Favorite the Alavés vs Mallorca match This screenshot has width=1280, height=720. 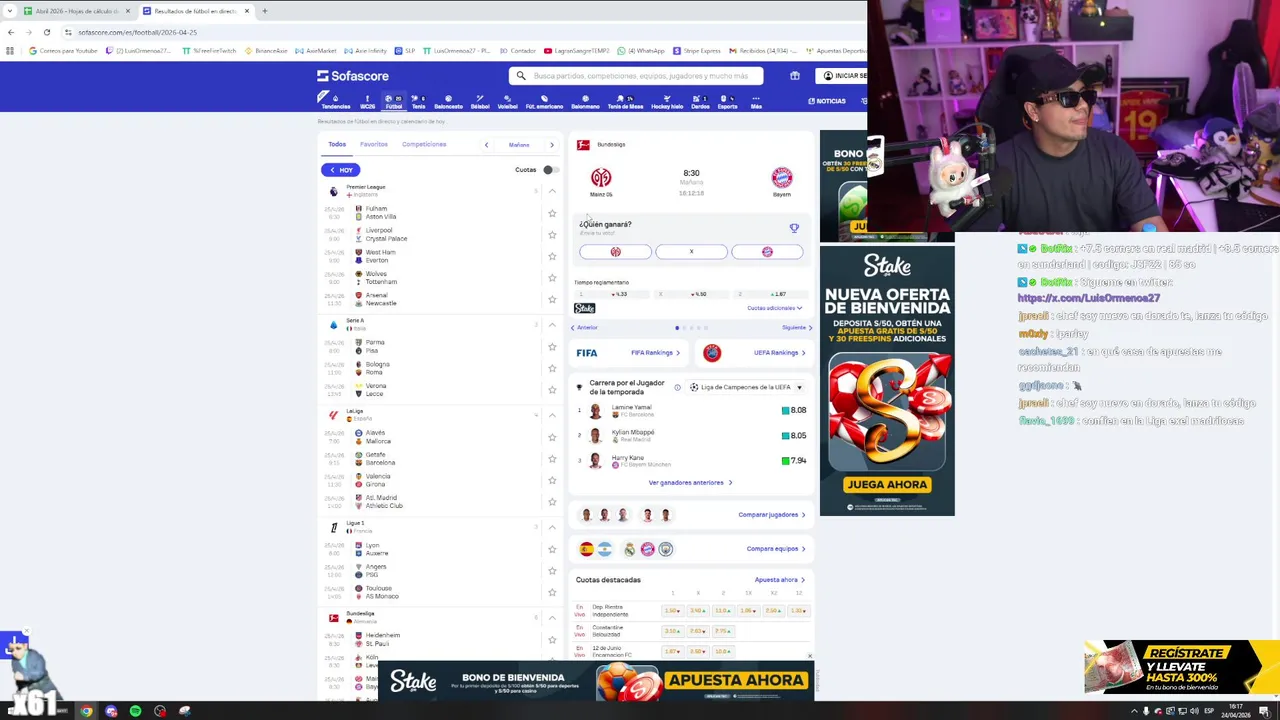552,437
